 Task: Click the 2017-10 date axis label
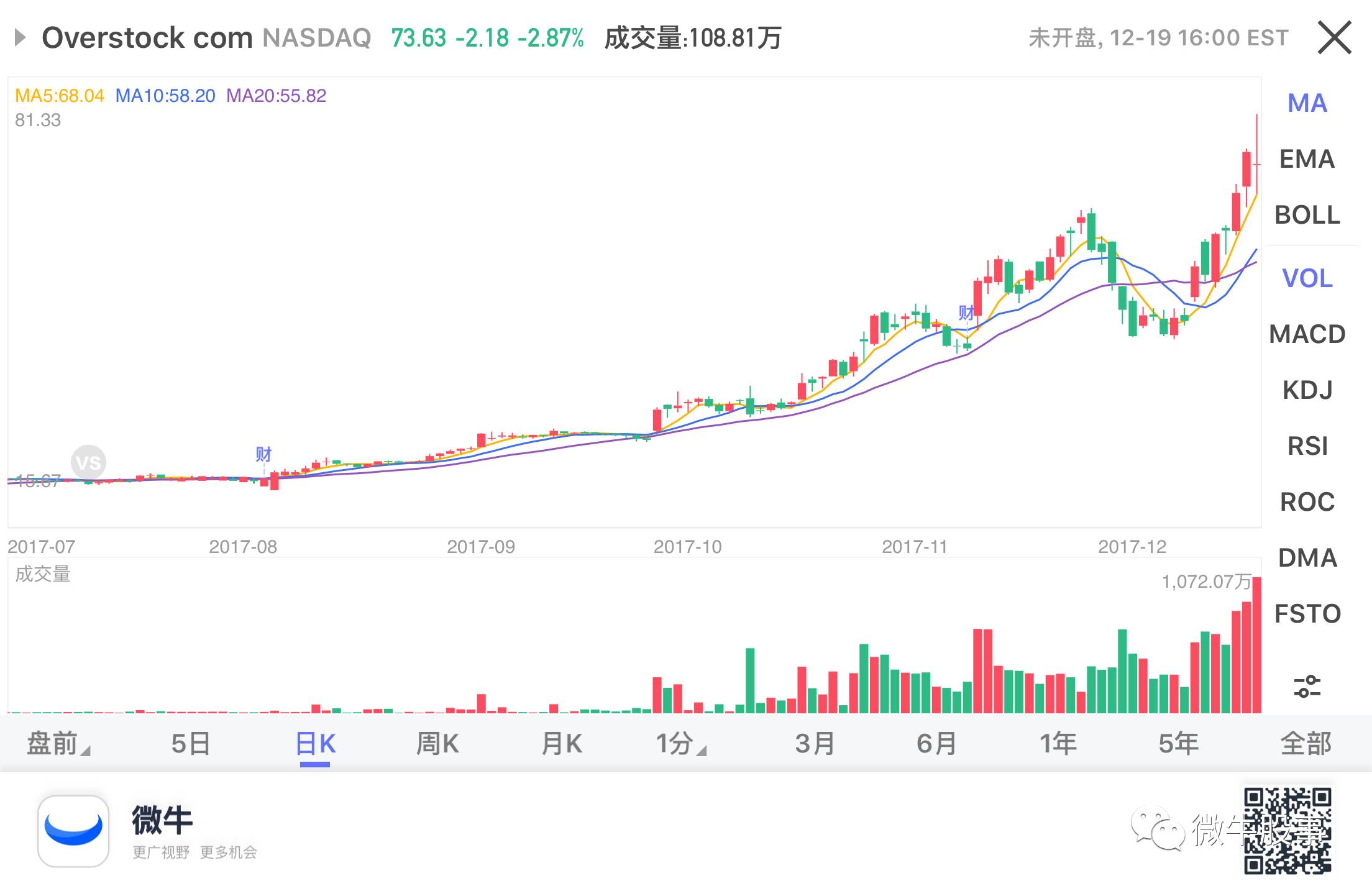[687, 547]
